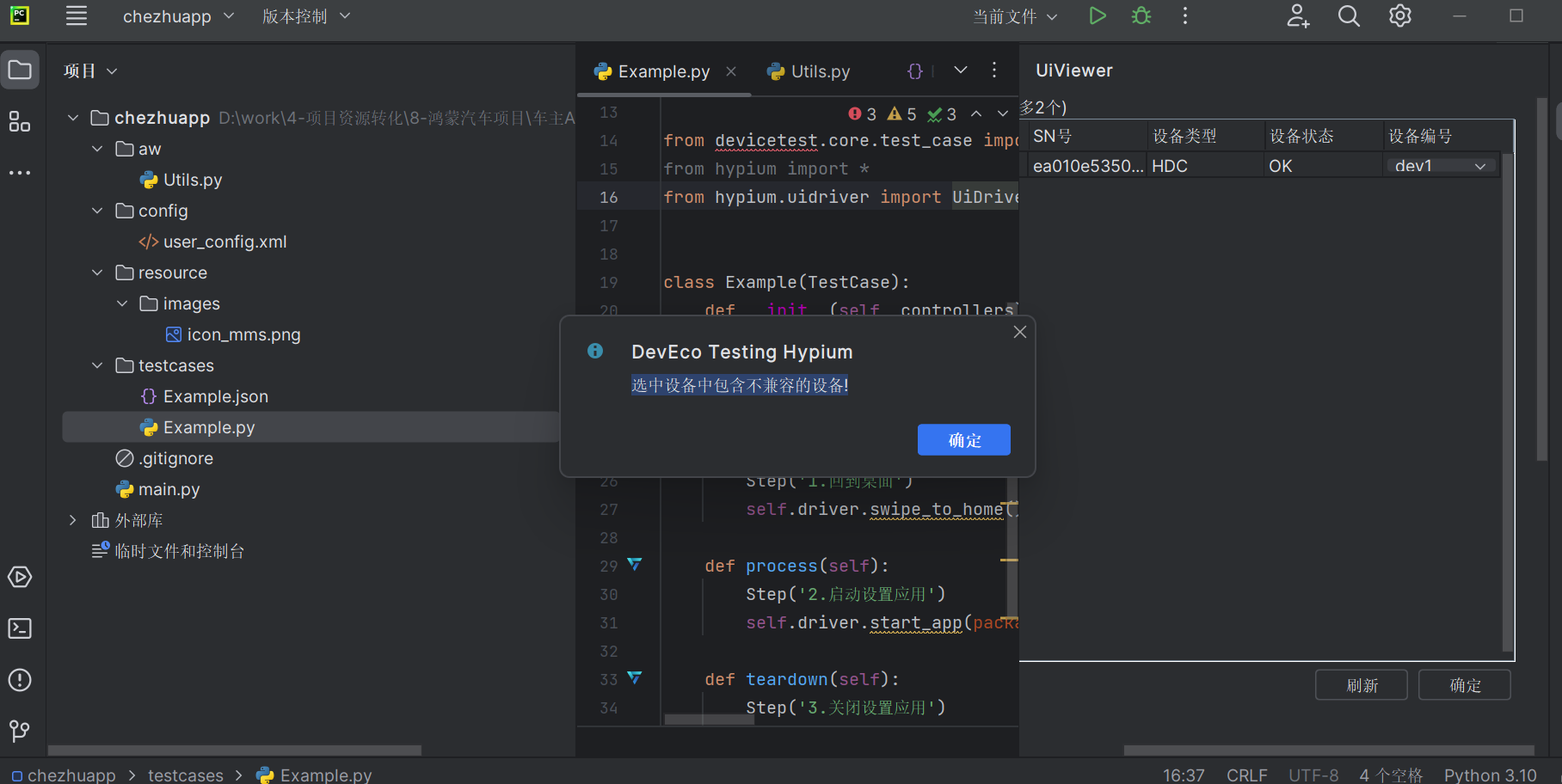Collapse the images folder
Image resolution: width=1562 pixels, height=784 pixels.
click(122, 303)
